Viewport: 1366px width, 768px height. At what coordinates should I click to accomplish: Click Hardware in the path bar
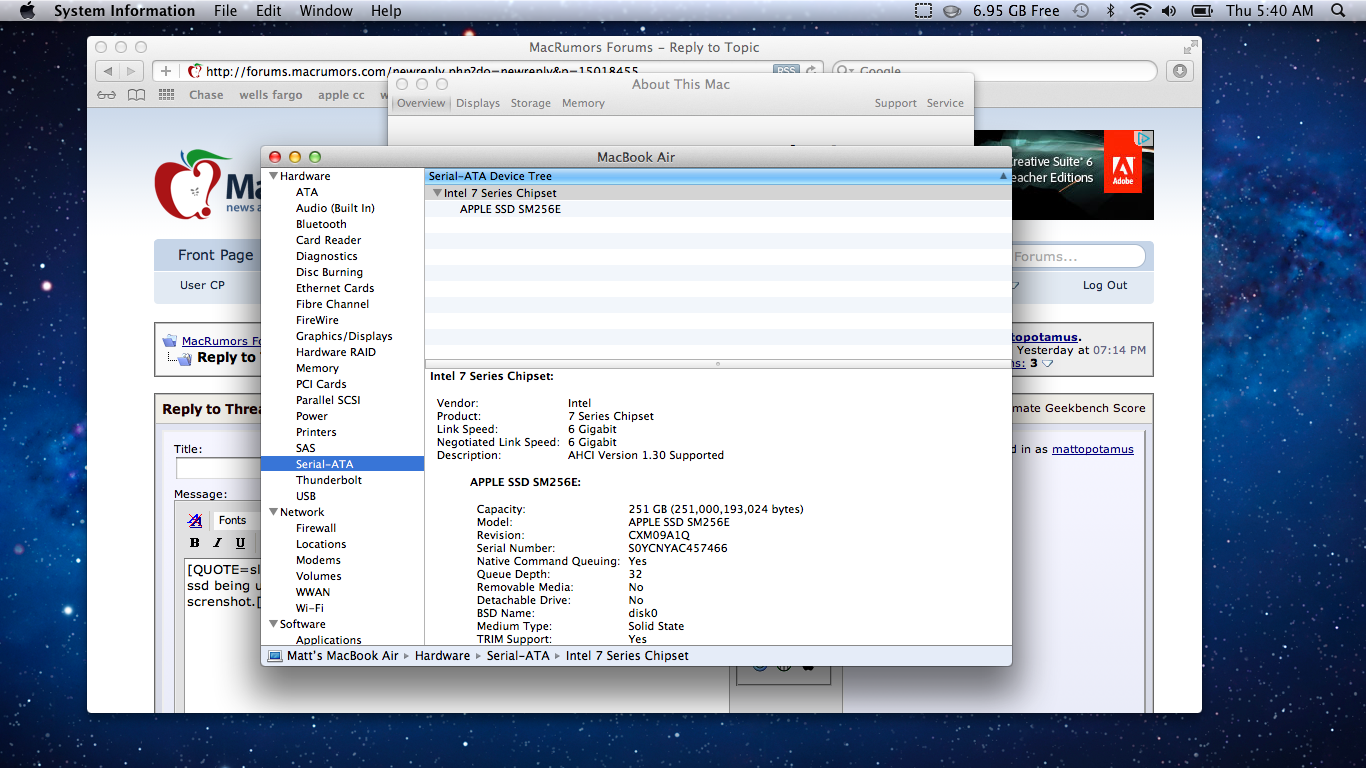click(442, 656)
